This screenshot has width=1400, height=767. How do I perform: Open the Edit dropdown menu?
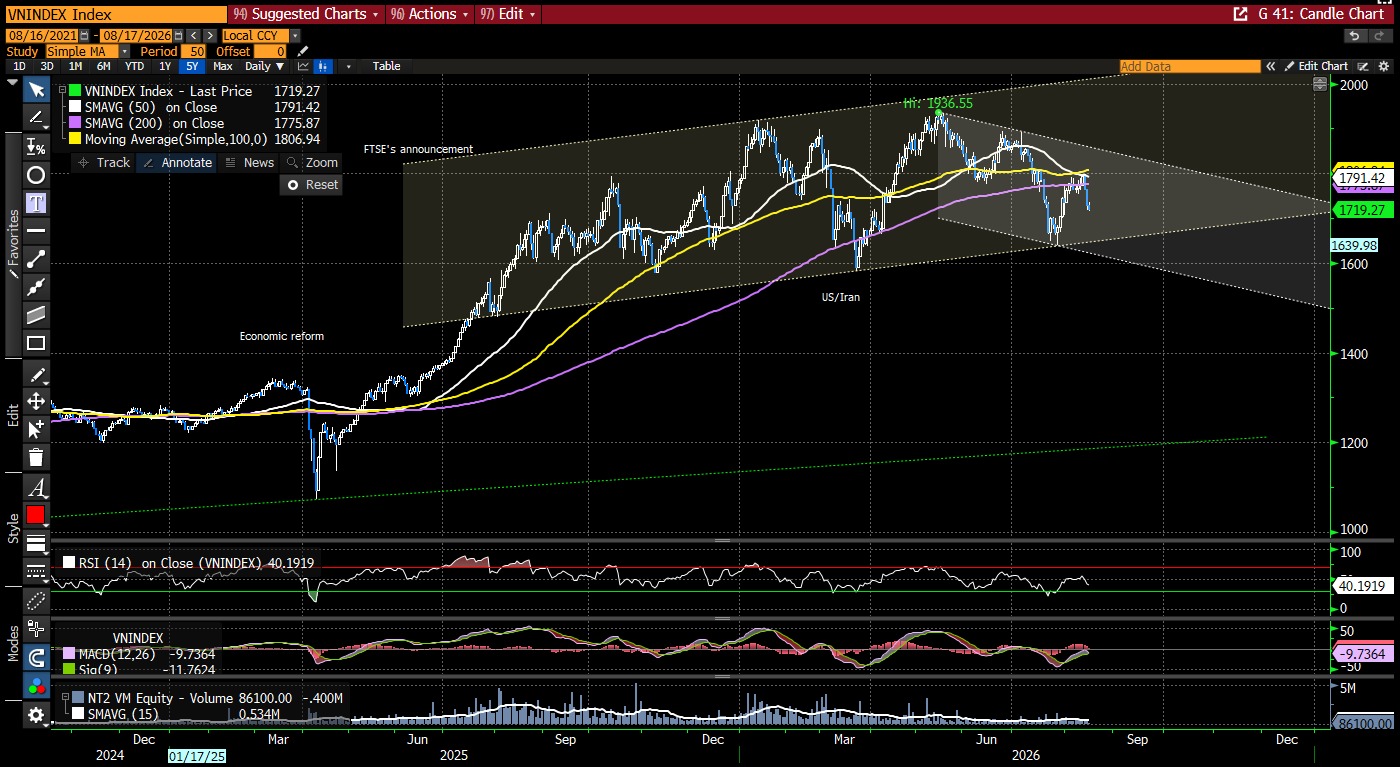point(507,14)
